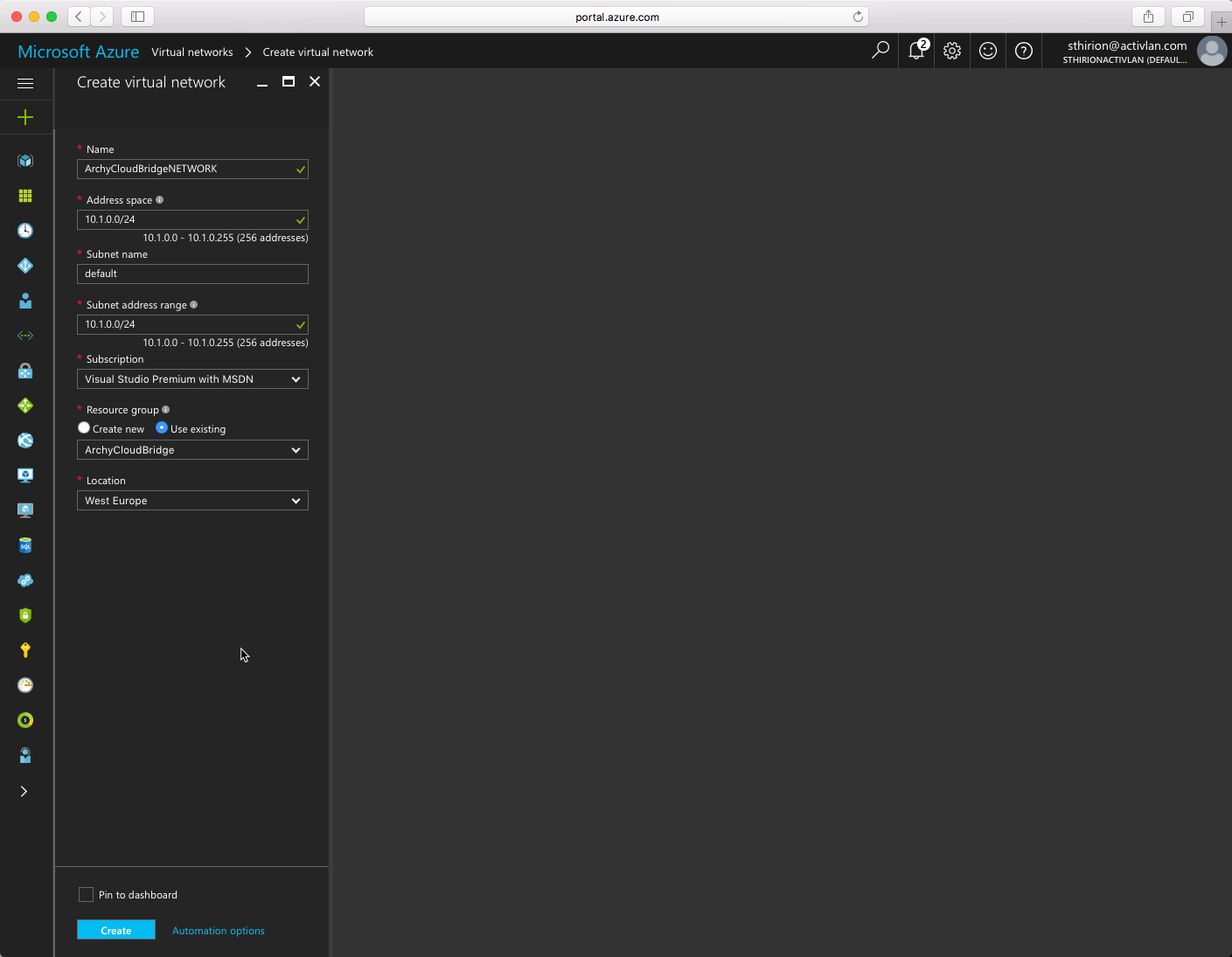Open SQL databases icon in sidebar
The height and width of the screenshot is (957, 1232).
coord(25,545)
